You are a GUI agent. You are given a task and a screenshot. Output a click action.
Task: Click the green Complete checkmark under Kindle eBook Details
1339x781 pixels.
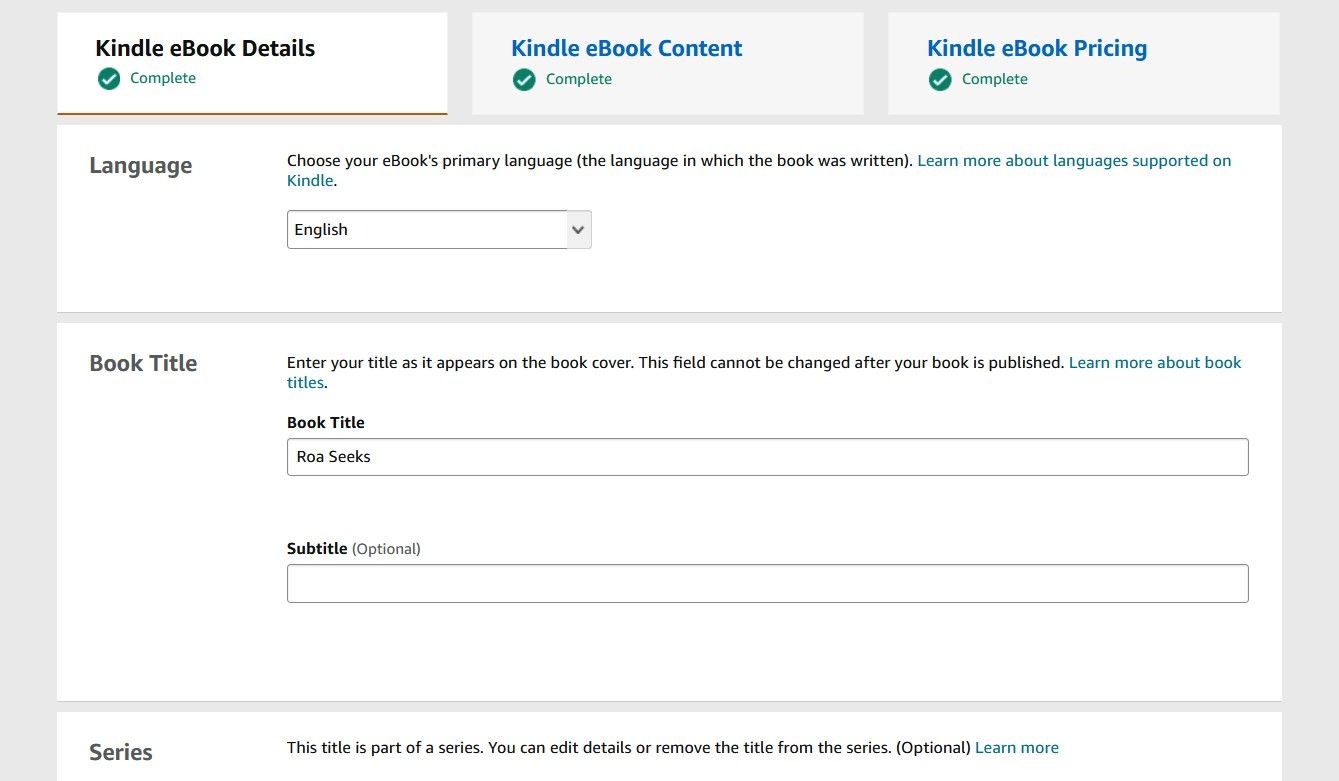coord(108,78)
